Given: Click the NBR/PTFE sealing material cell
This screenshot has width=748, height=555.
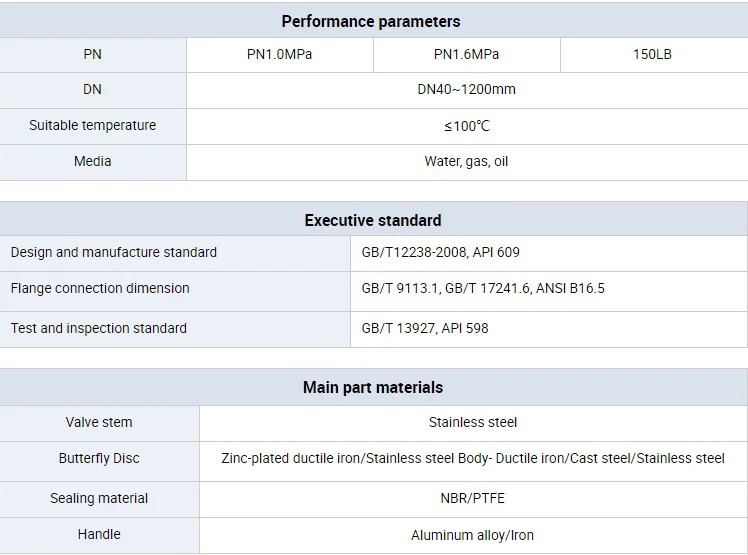Looking at the screenshot, I should tap(473, 498).
